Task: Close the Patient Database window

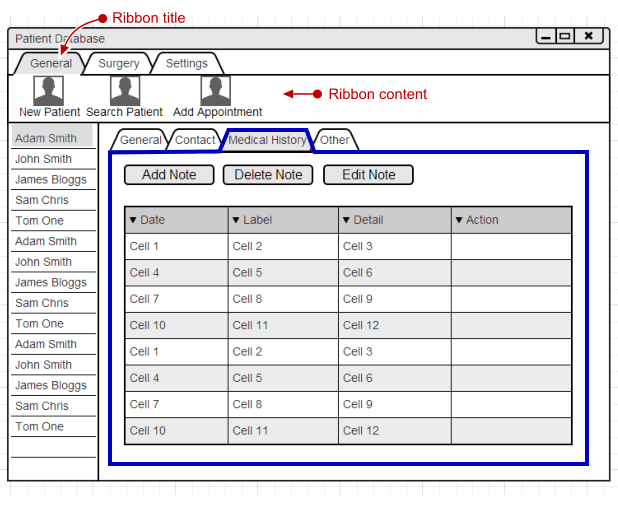Action: [x=589, y=36]
